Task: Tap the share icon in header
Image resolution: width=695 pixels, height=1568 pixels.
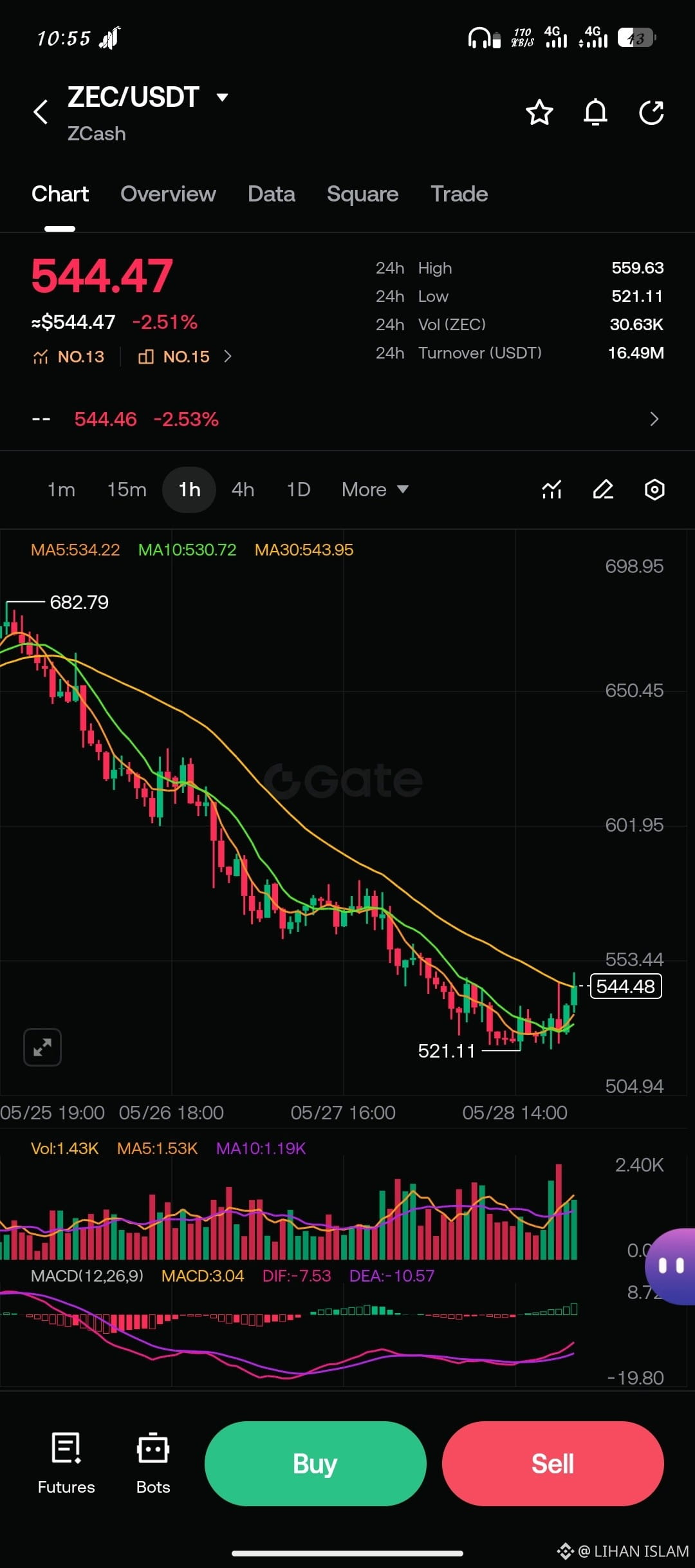Action: click(x=651, y=113)
